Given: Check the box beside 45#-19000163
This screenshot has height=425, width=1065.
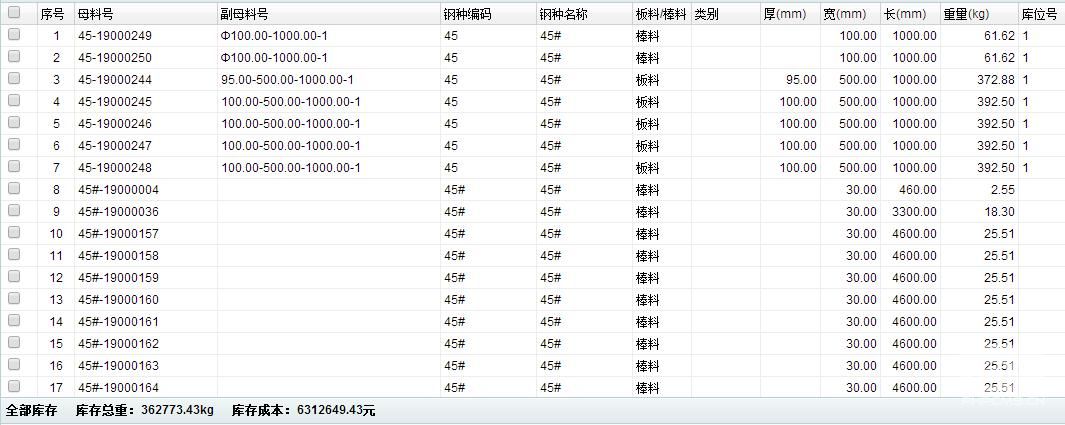Looking at the screenshot, I should click(14, 364).
